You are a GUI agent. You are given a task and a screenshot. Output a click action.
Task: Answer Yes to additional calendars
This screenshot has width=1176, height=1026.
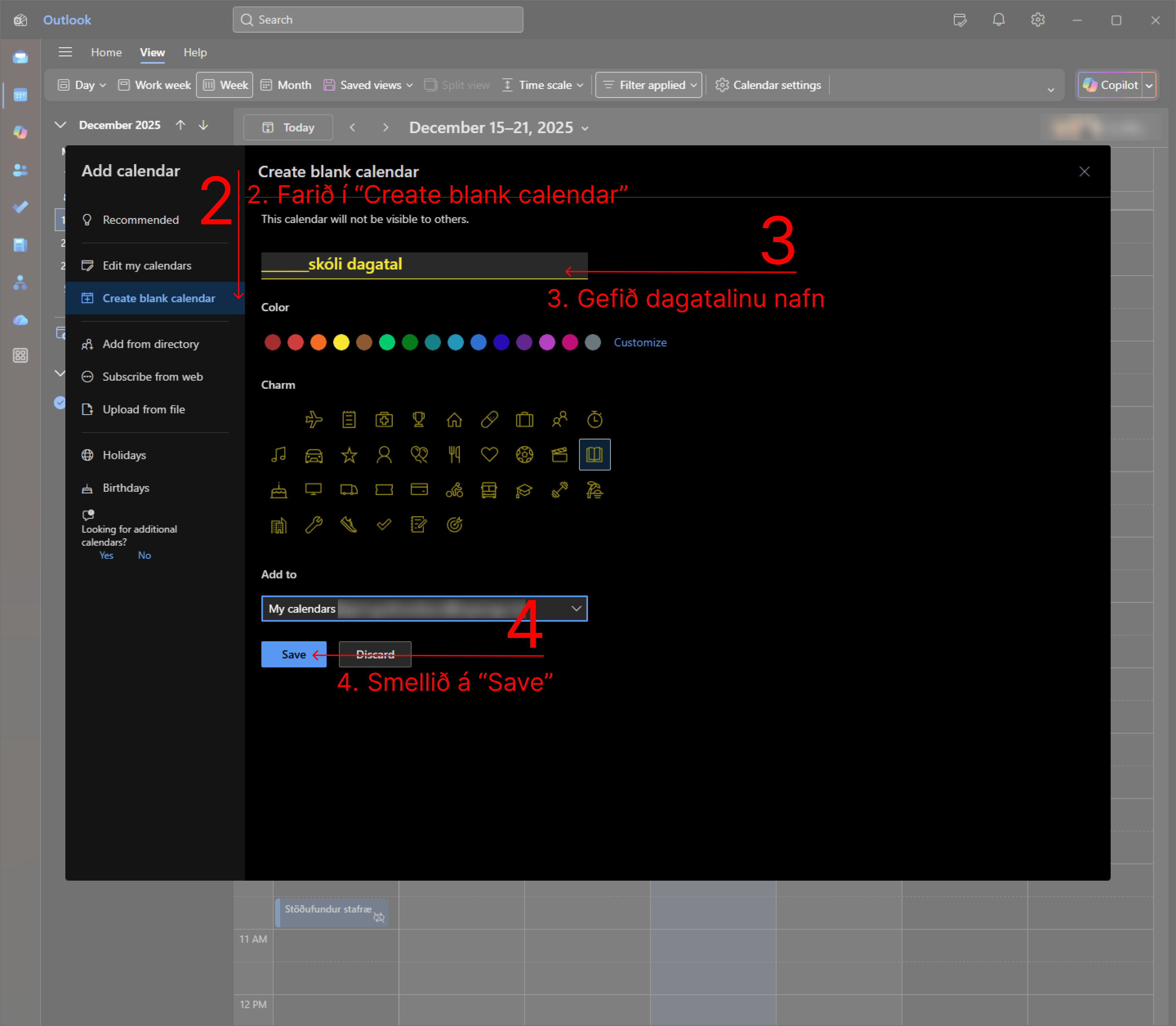coord(106,555)
